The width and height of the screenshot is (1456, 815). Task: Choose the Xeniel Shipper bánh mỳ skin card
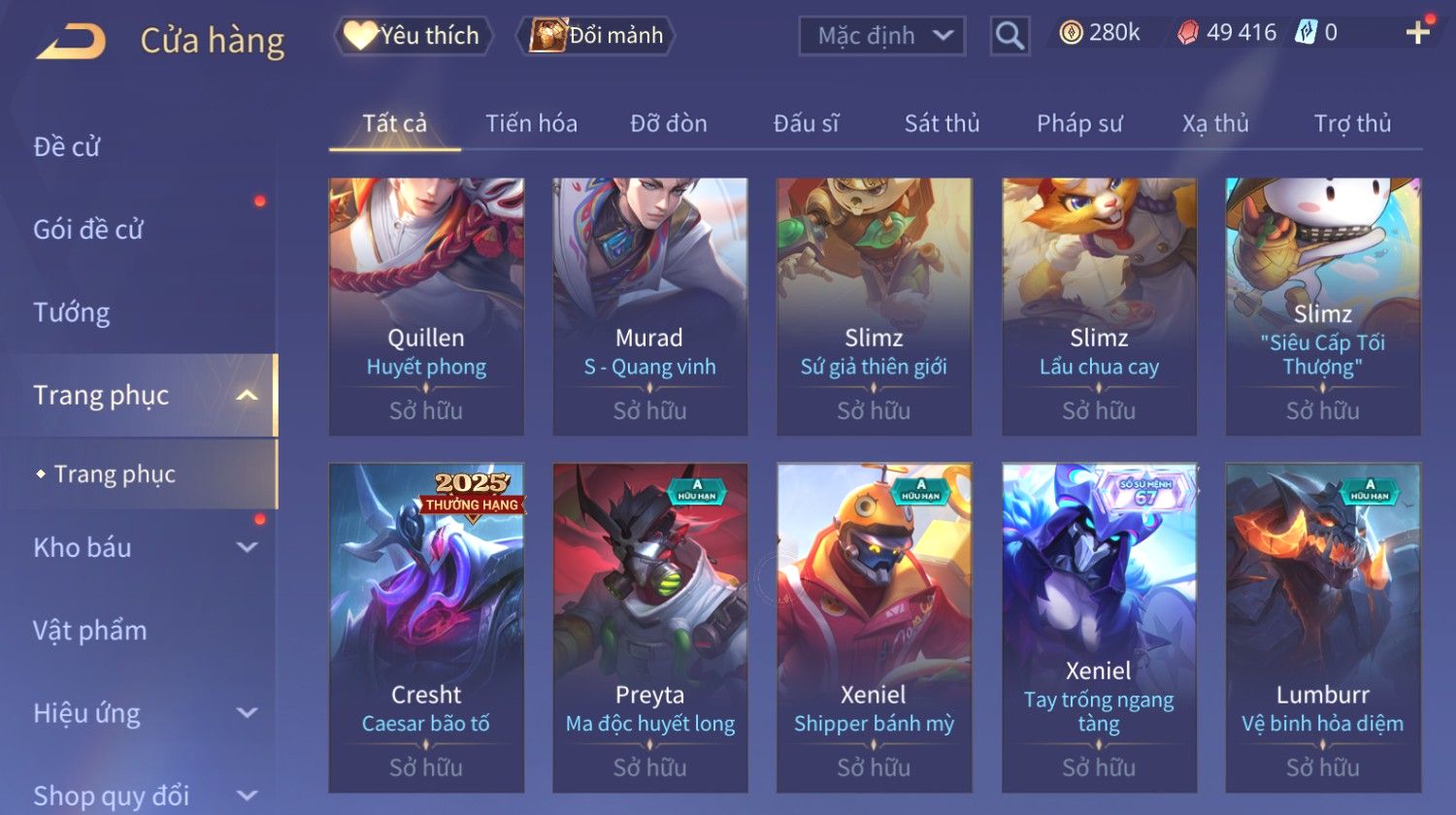[x=874, y=628]
